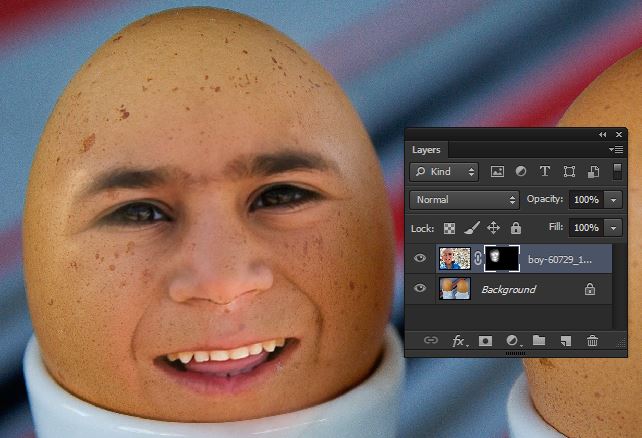The height and width of the screenshot is (438, 642).
Task: Click the Background layer name
Action: pos(508,289)
